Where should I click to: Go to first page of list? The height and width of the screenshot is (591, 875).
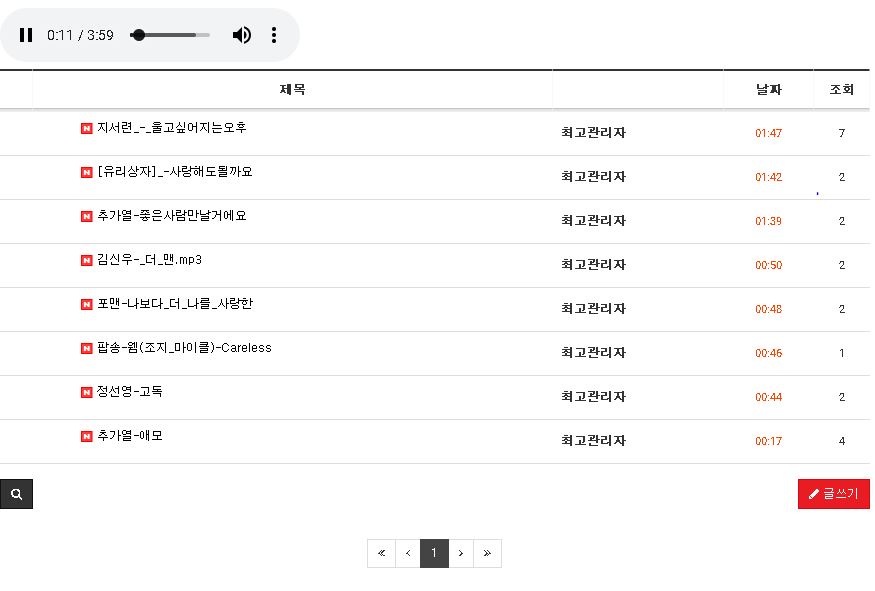(381, 553)
